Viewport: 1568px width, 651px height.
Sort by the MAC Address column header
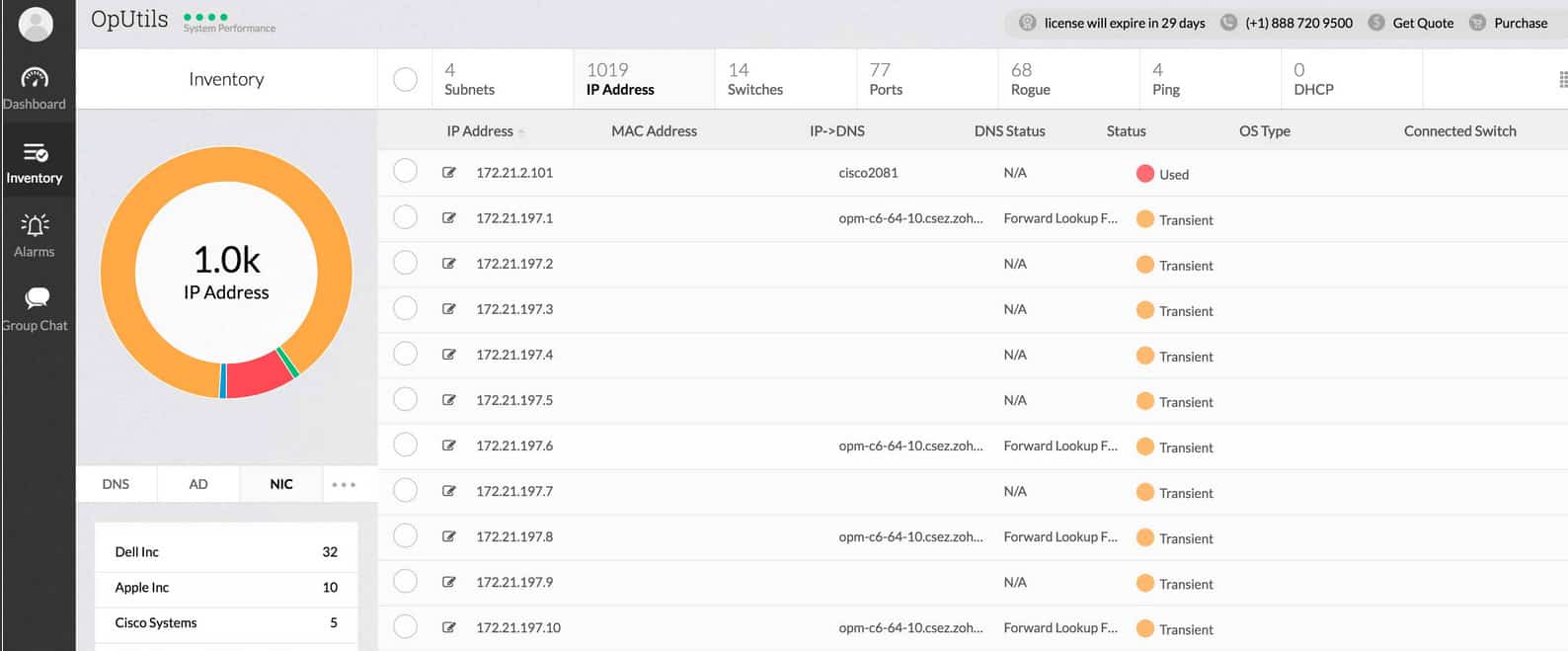pyautogui.click(x=654, y=130)
